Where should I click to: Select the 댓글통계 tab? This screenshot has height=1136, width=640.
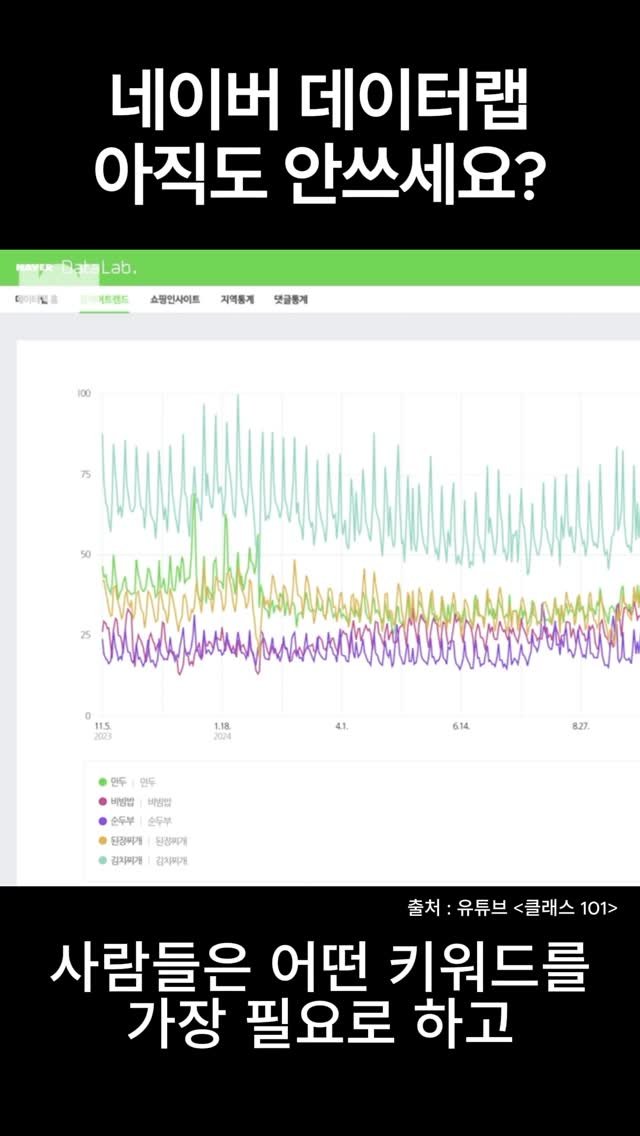tap(290, 299)
